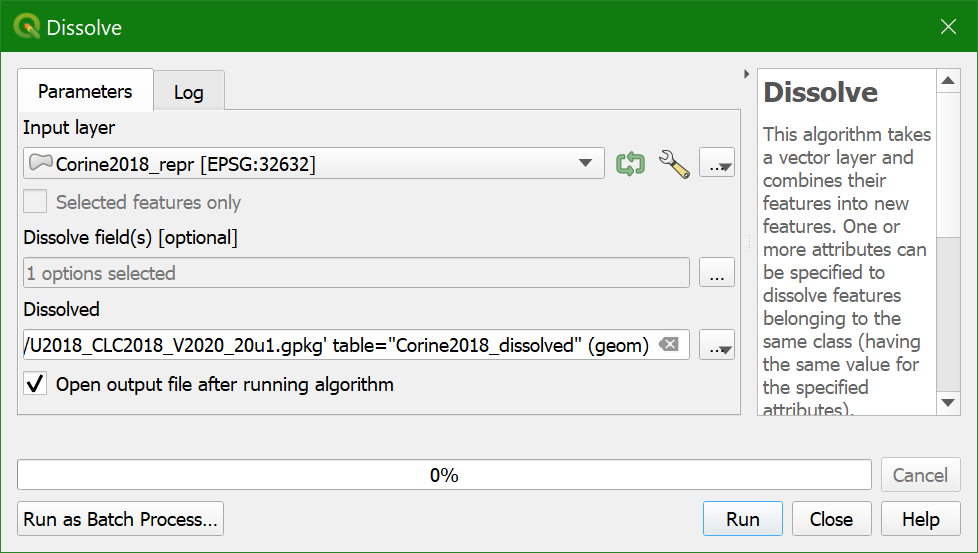Viewport: 978px width, 553px height.
Task: Select the Parameters tab
Action: [x=85, y=91]
